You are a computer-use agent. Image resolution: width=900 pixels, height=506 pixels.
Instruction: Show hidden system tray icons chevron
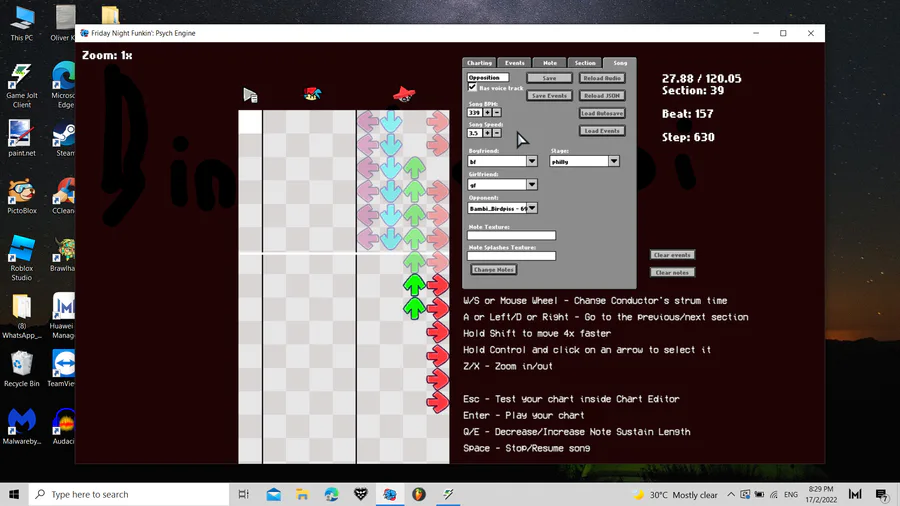coord(731,494)
